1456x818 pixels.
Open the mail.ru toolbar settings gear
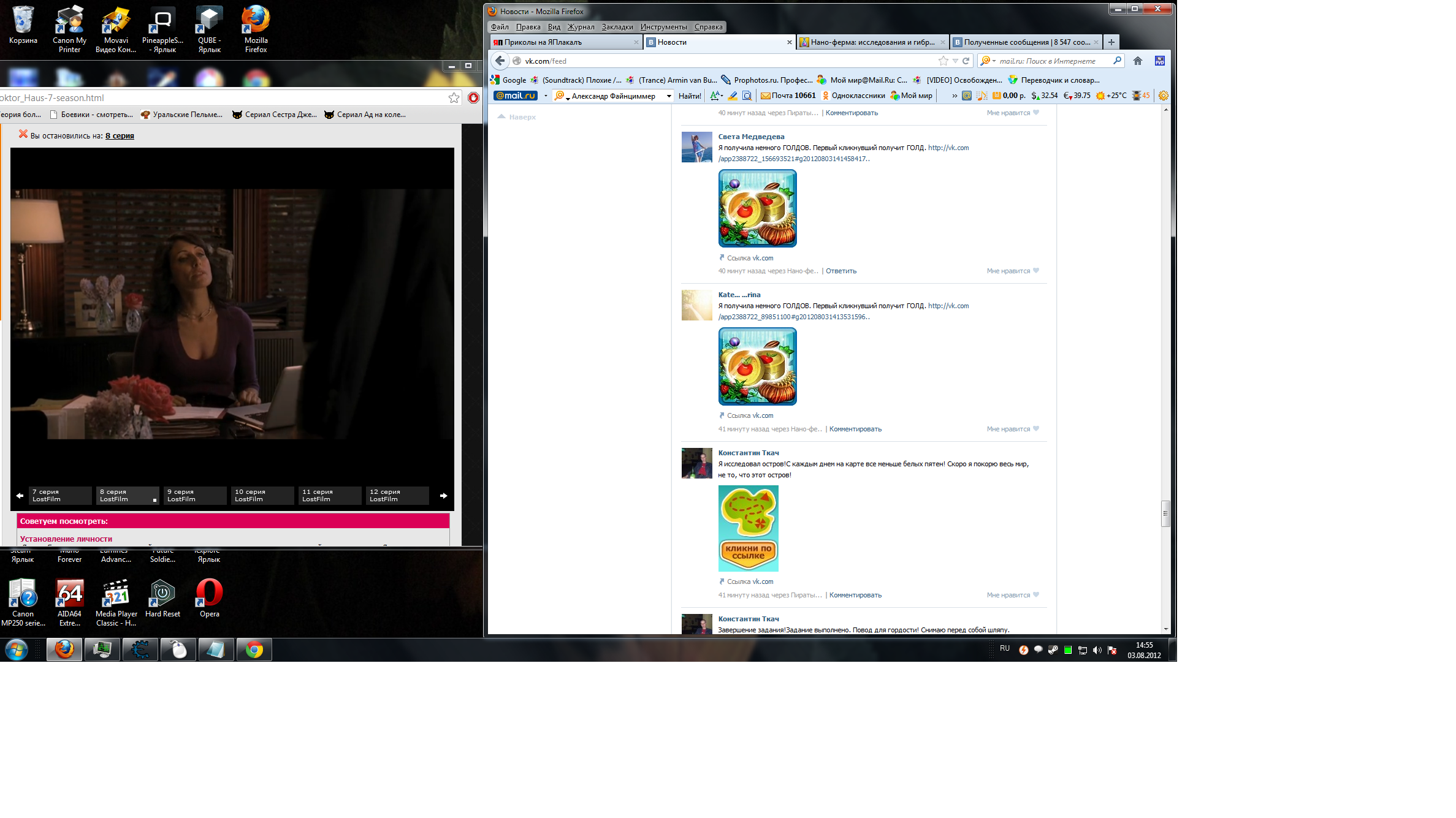tap(1164, 96)
